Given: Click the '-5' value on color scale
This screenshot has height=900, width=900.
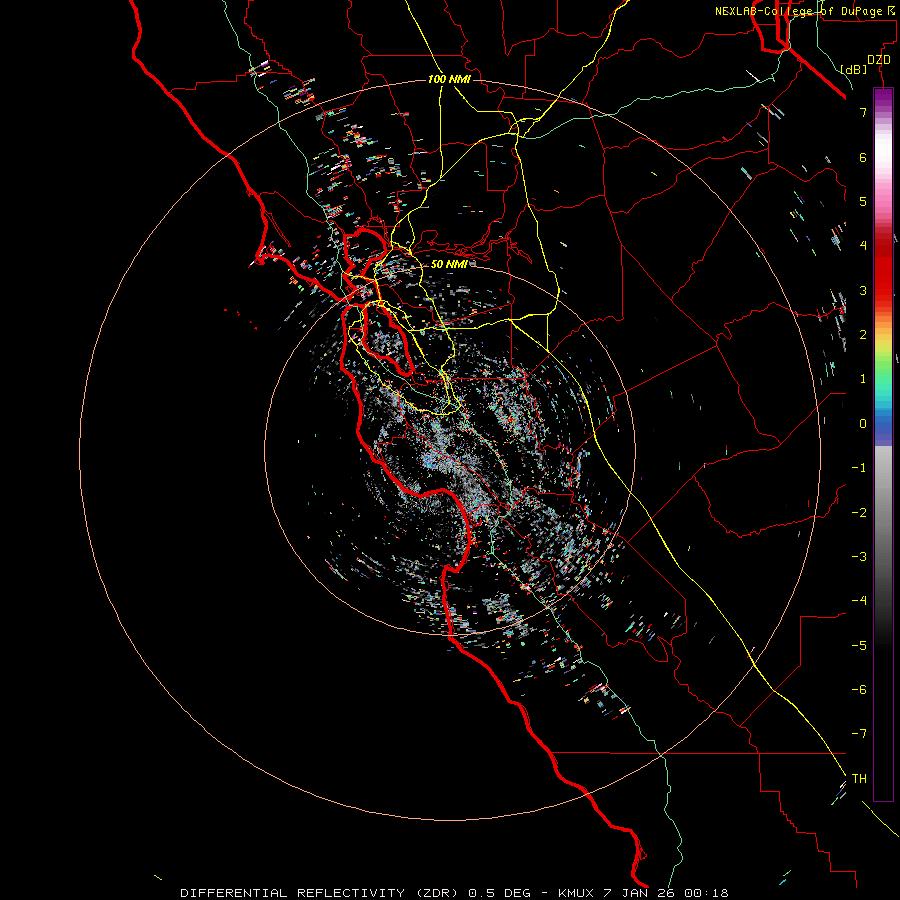Looking at the screenshot, I should pyautogui.click(x=859, y=646).
